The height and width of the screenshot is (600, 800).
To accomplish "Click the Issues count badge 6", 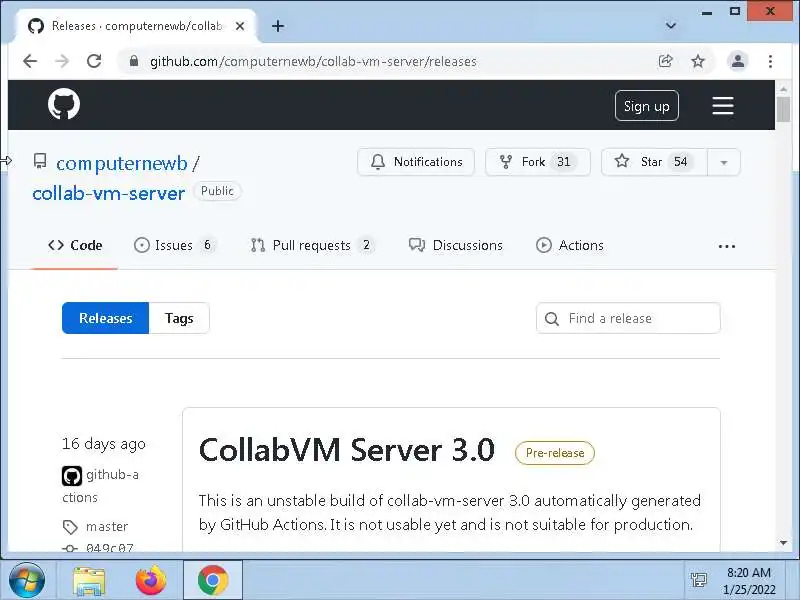I will (x=207, y=245).
